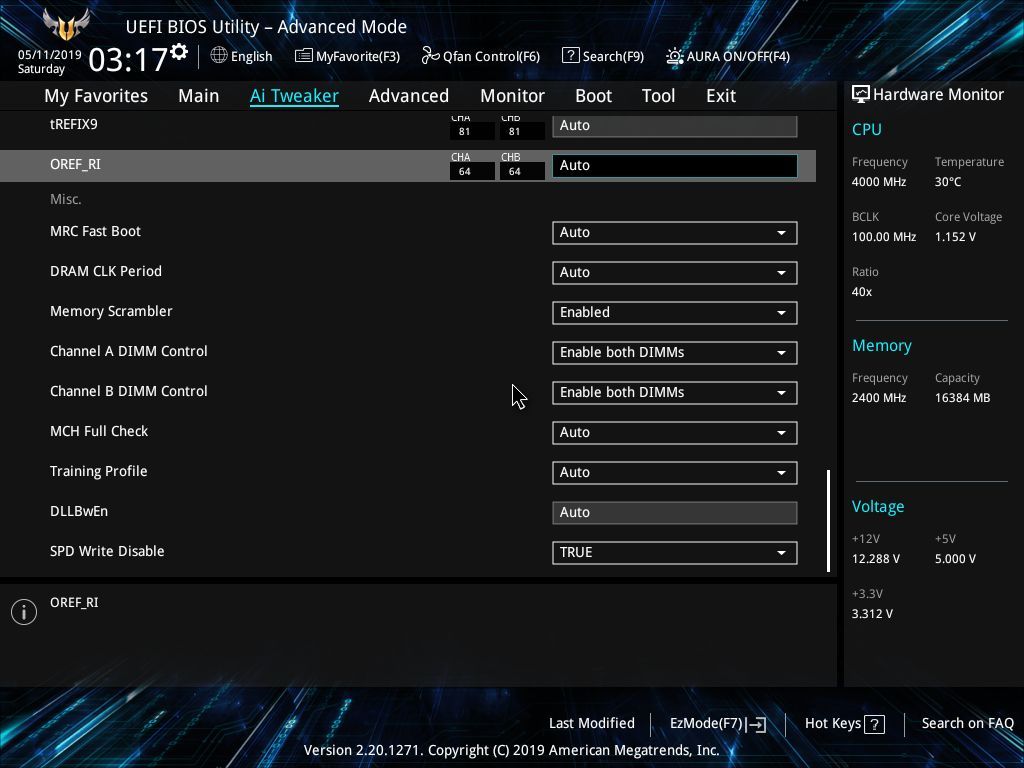Image resolution: width=1024 pixels, height=768 pixels.
Task: Open Channel B DIMM Control dropdown
Action: [675, 392]
